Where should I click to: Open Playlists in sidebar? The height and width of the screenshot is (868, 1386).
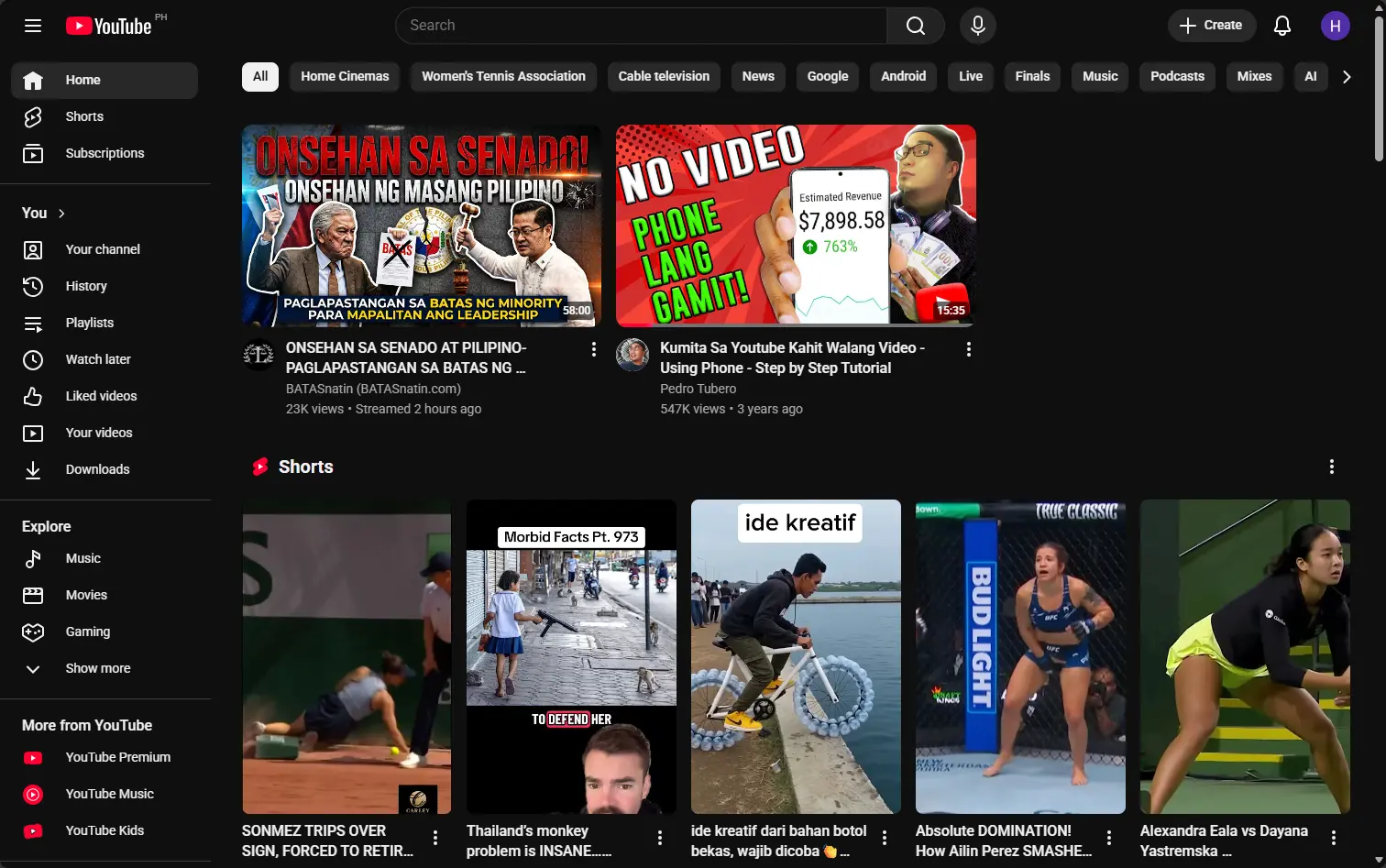[x=104, y=323]
